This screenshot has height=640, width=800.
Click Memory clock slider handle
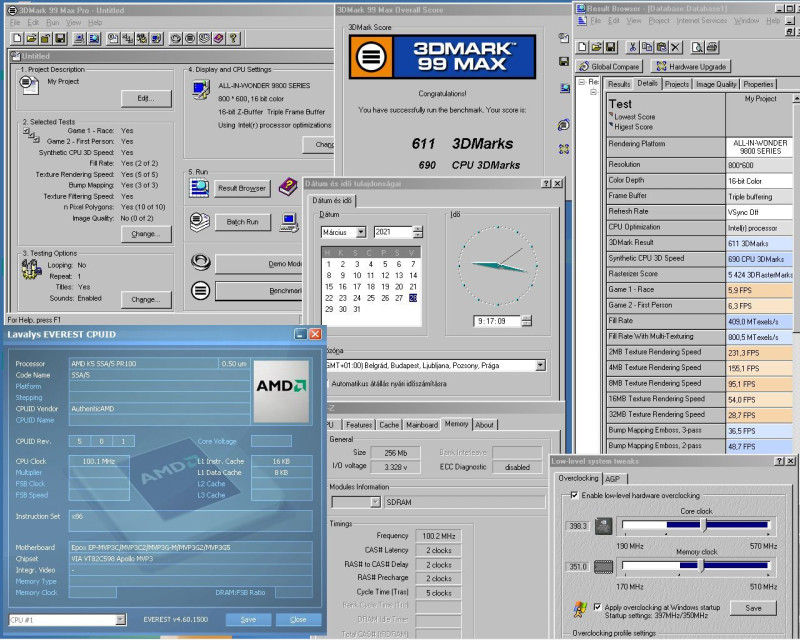701,565
